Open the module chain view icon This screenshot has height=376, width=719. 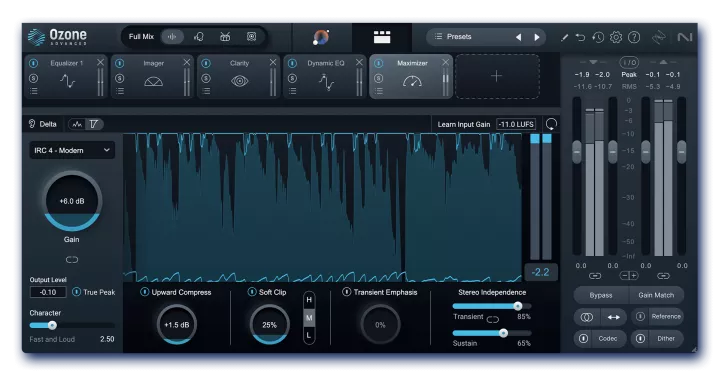tap(382, 37)
